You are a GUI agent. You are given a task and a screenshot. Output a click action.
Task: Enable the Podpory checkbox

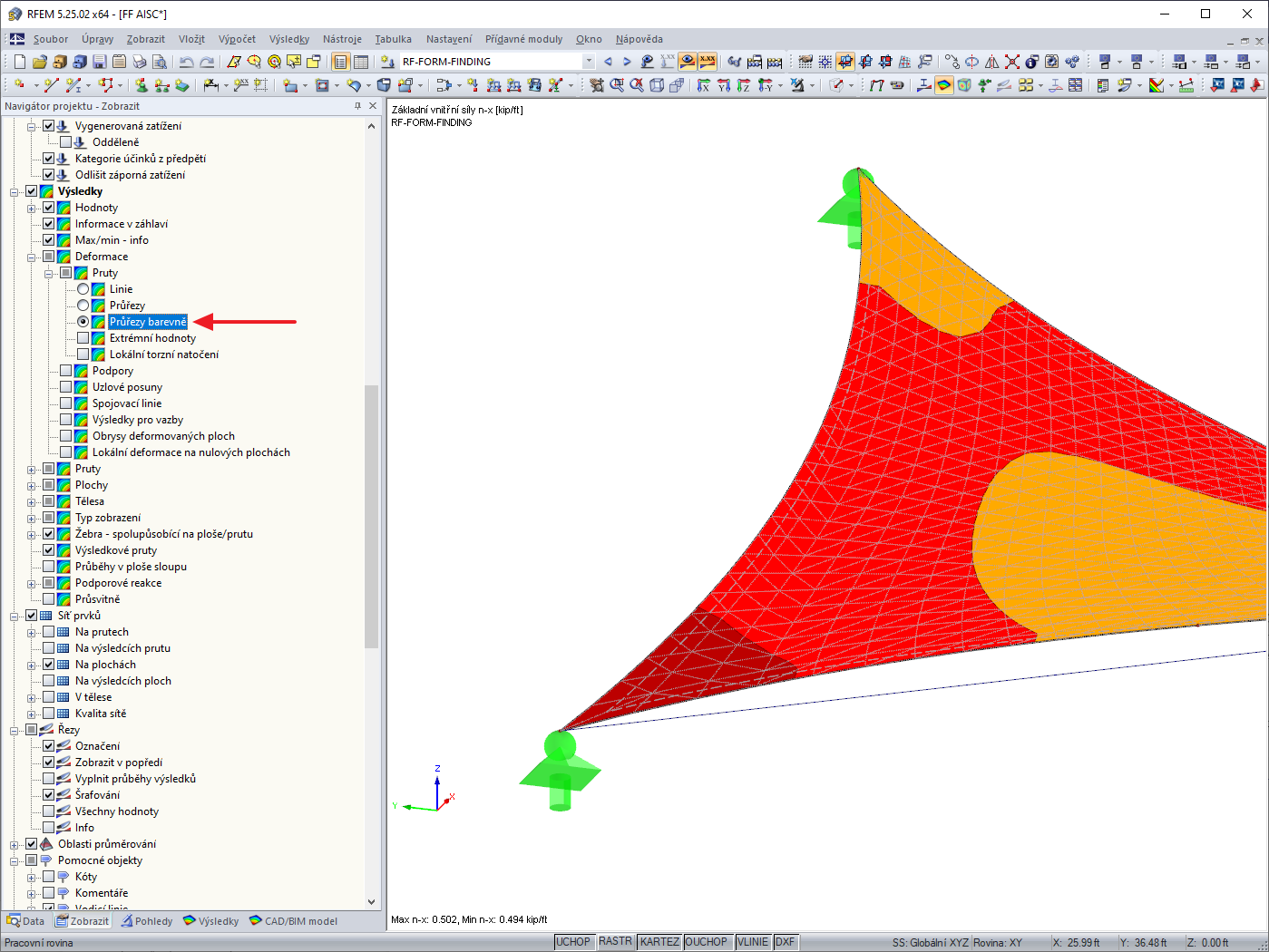pyautogui.click(x=66, y=371)
